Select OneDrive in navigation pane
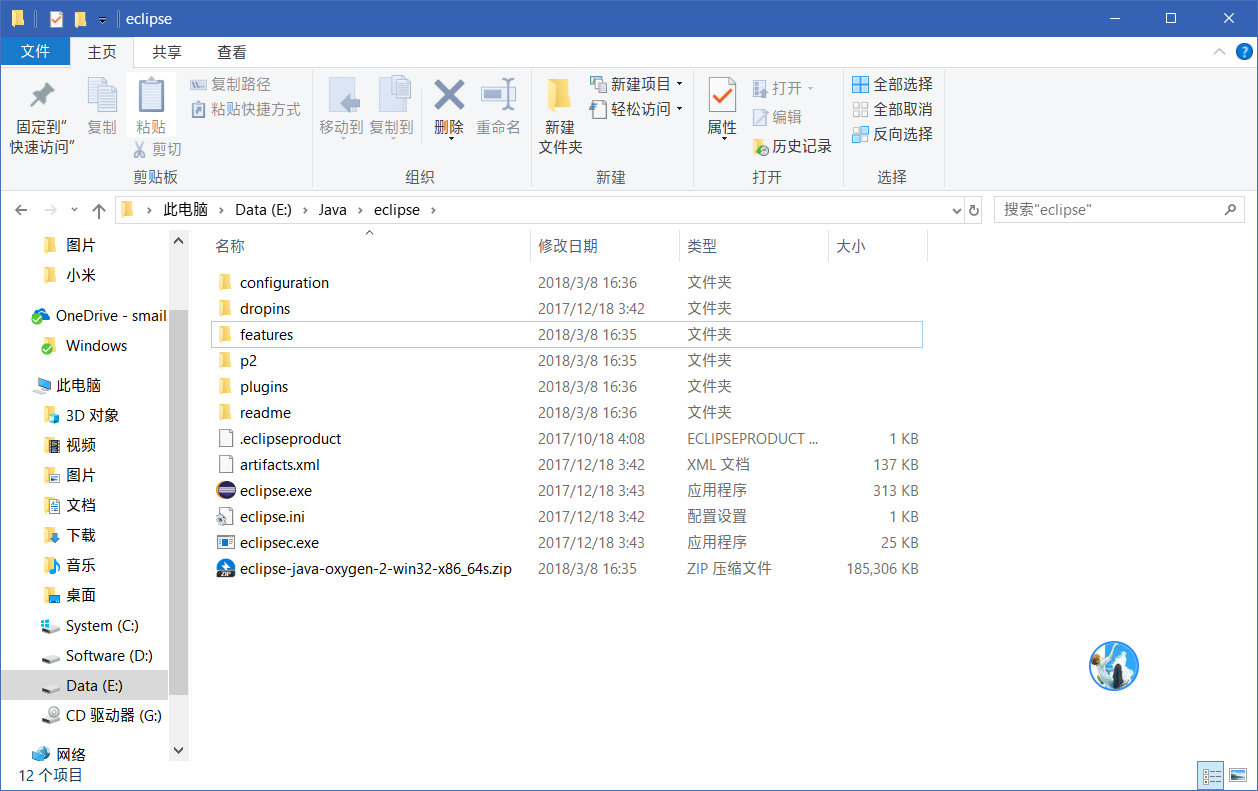This screenshot has height=791, width=1258. coord(98,315)
